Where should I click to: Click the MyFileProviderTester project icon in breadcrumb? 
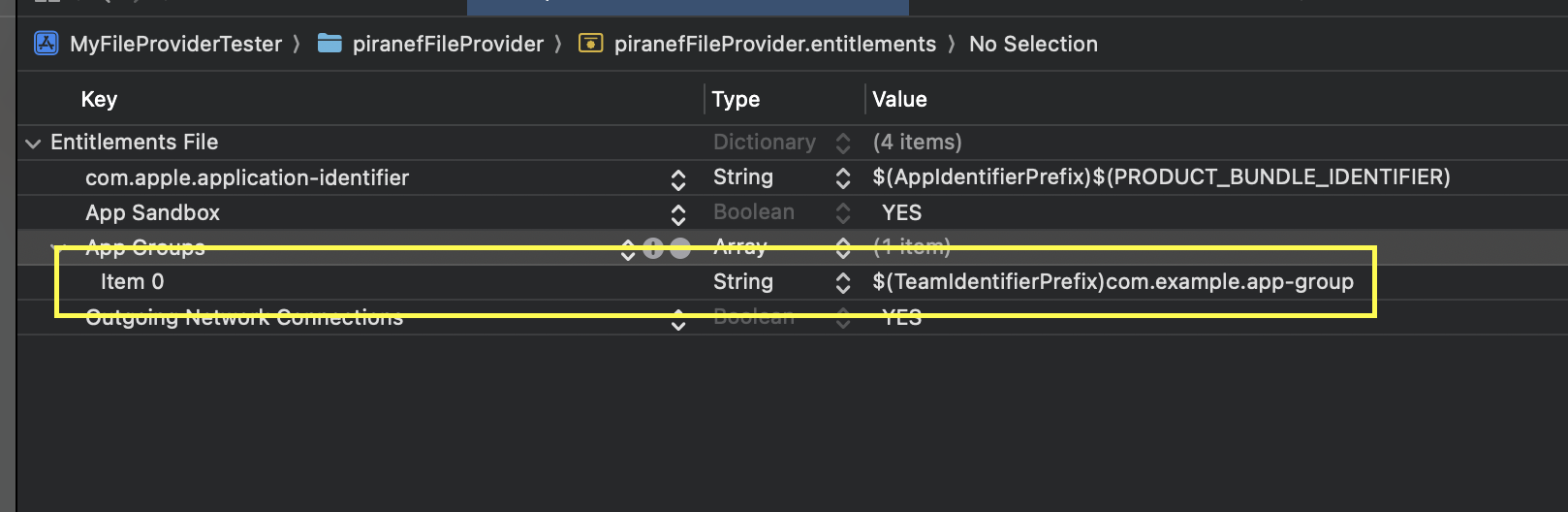[46, 44]
